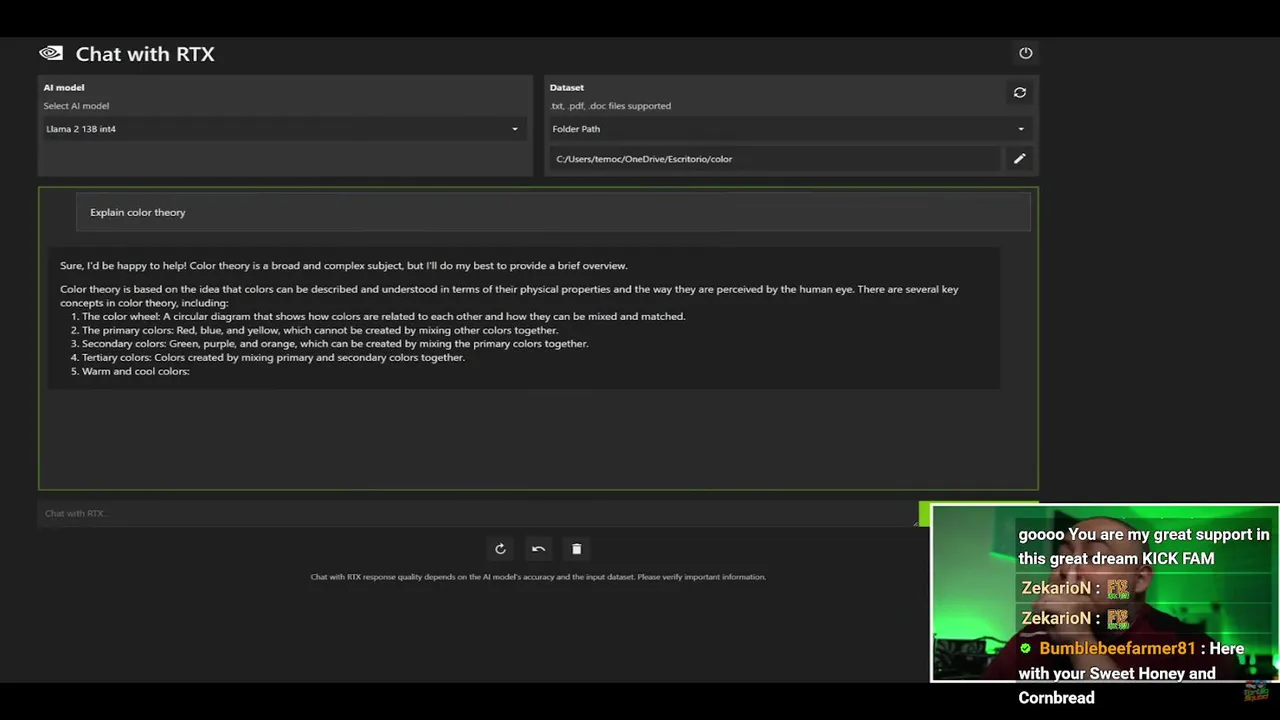Refresh the dataset with the reload icon
This screenshot has width=1280, height=720.
(x=1020, y=92)
